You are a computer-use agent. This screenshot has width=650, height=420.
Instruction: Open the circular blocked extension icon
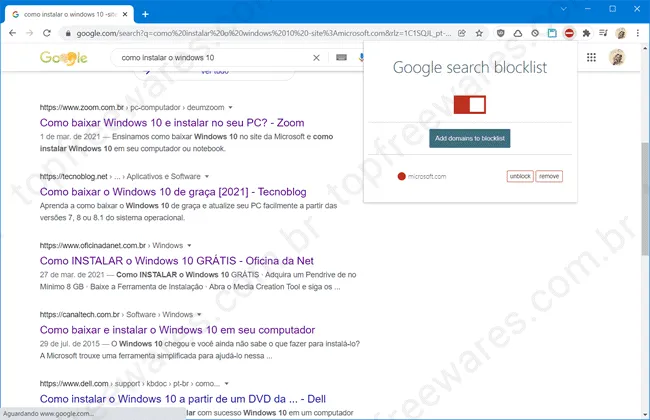coord(535,33)
